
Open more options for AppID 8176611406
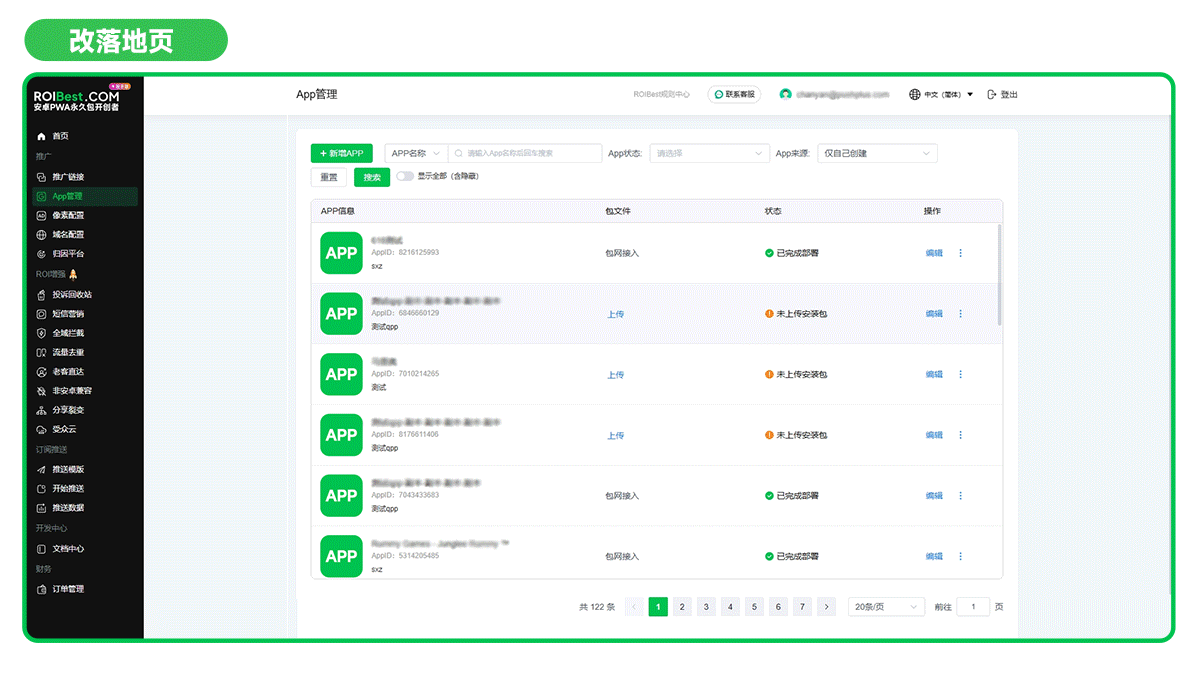(961, 435)
